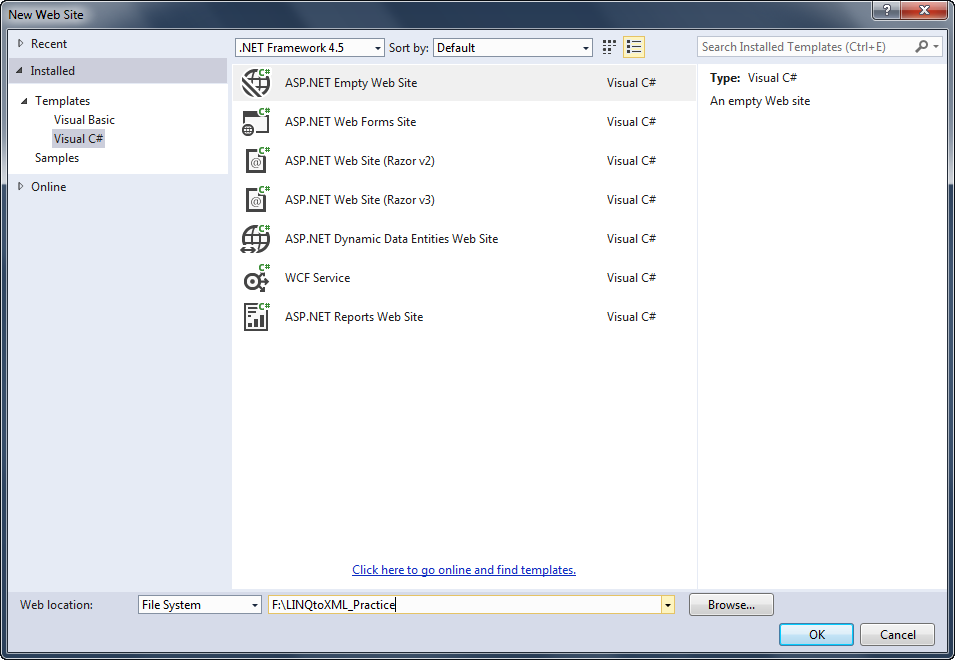The width and height of the screenshot is (955, 660).
Task: Click Visual C# label in Reports Web Site row
Action: click(x=631, y=317)
